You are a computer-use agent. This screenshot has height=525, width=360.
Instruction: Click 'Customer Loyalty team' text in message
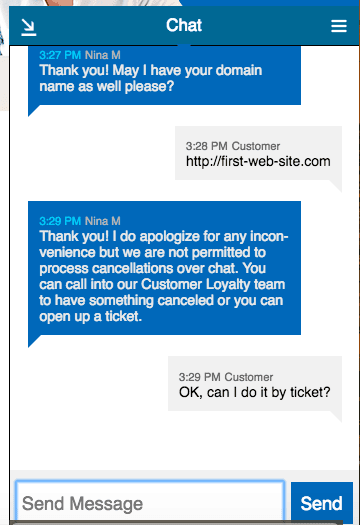213,284
